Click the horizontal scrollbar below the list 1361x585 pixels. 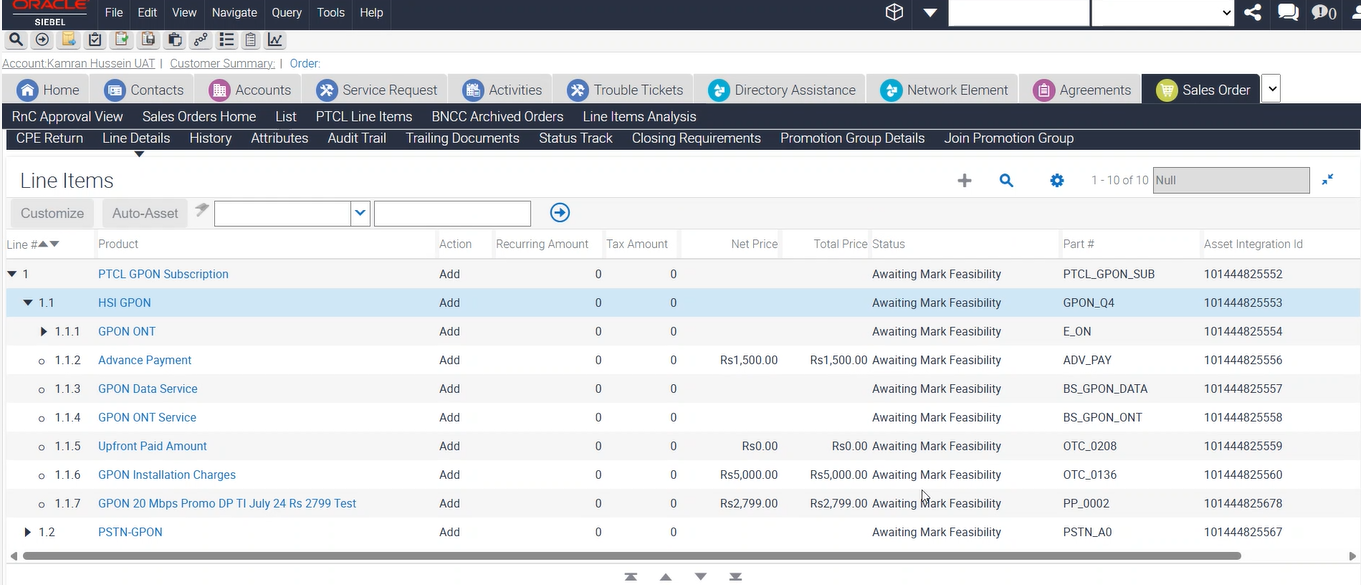(630, 556)
